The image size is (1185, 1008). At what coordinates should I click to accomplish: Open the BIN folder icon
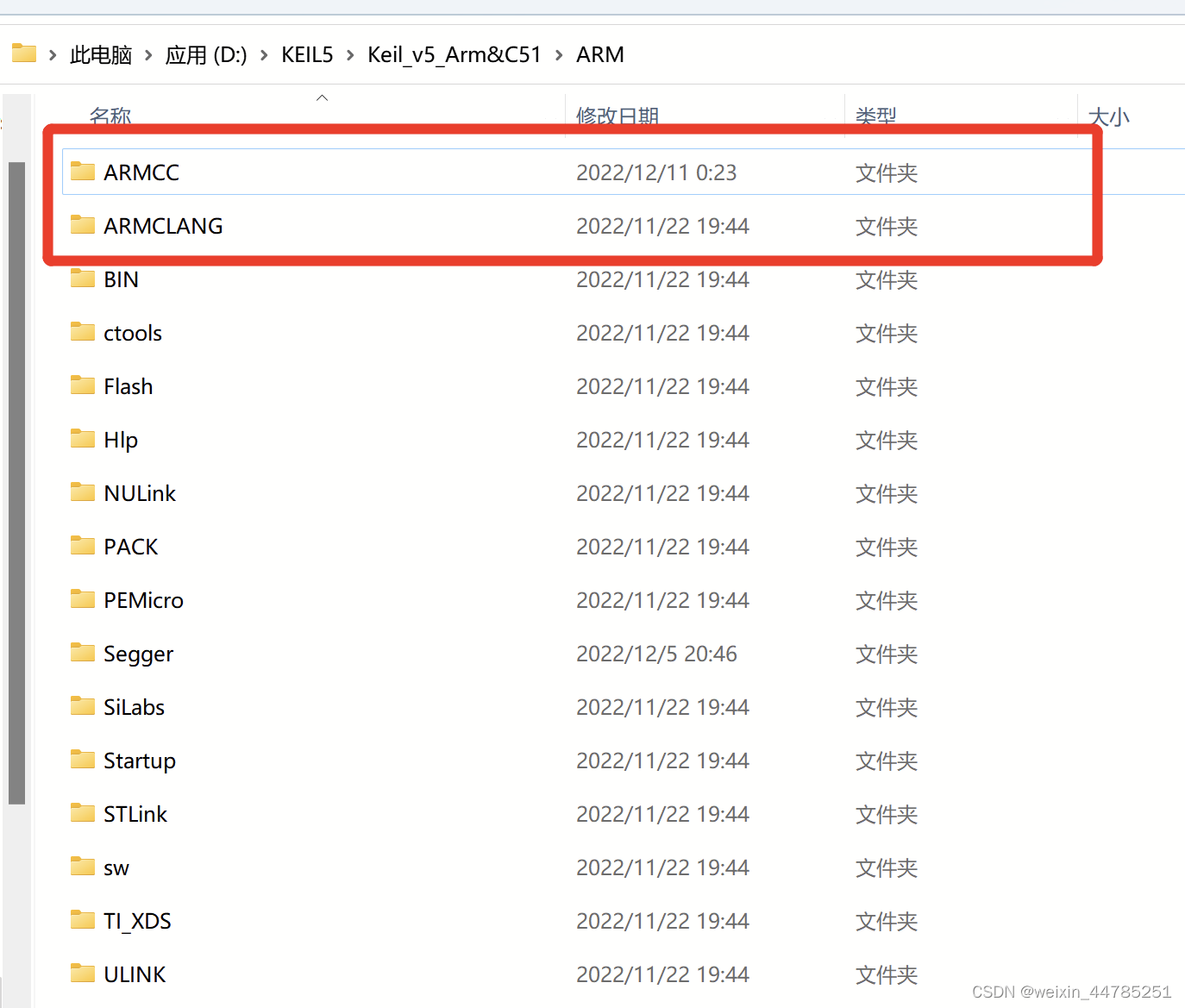click(82, 279)
